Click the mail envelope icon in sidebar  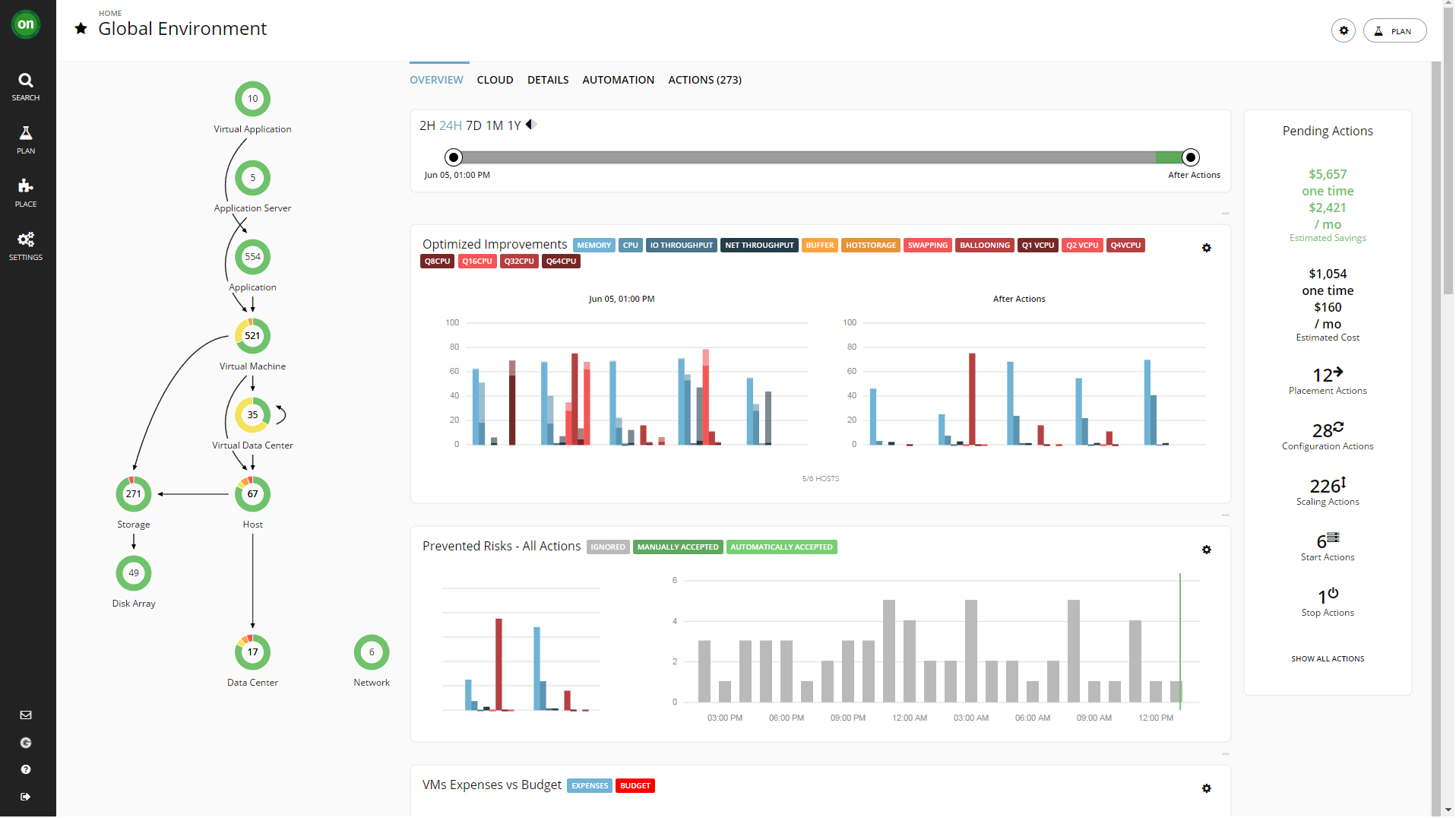coord(26,715)
